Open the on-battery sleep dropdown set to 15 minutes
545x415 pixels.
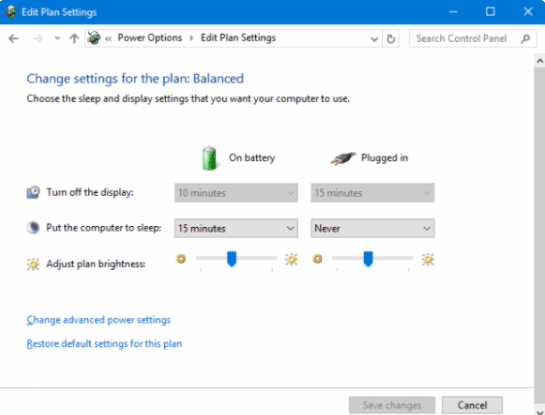[x=236, y=228]
